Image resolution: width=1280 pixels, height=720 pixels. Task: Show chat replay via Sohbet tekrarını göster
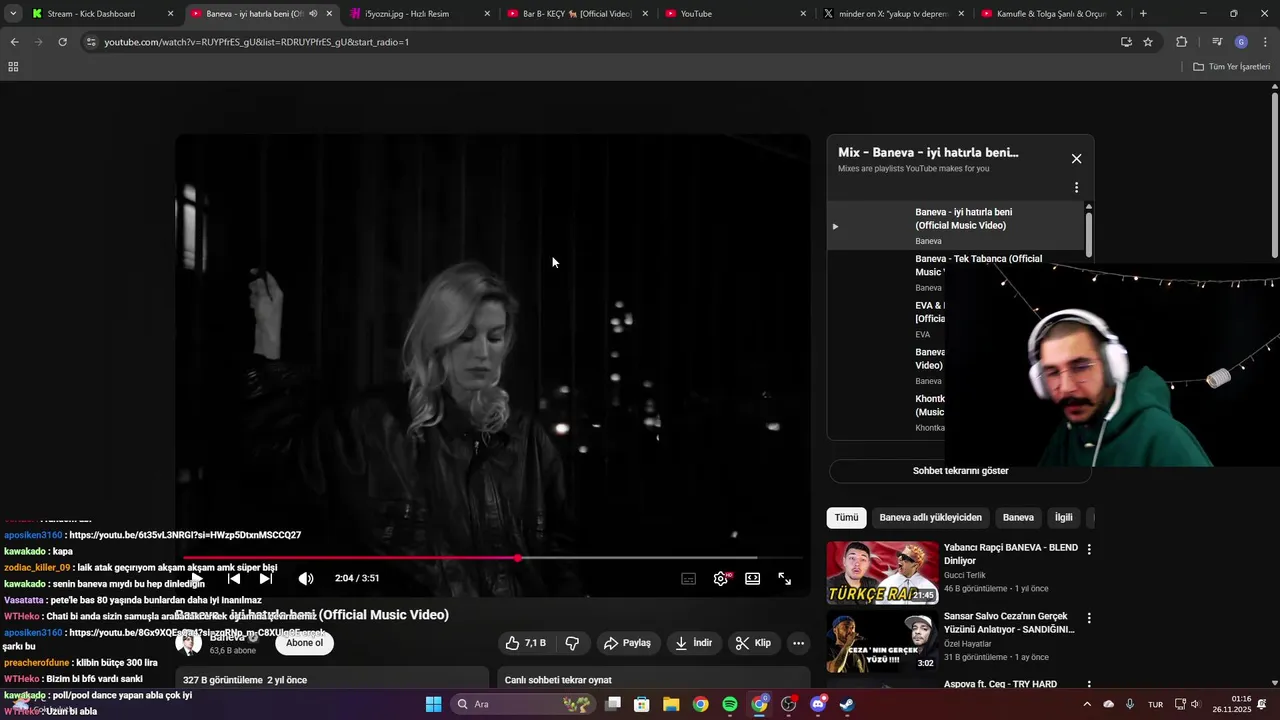[960, 471]
